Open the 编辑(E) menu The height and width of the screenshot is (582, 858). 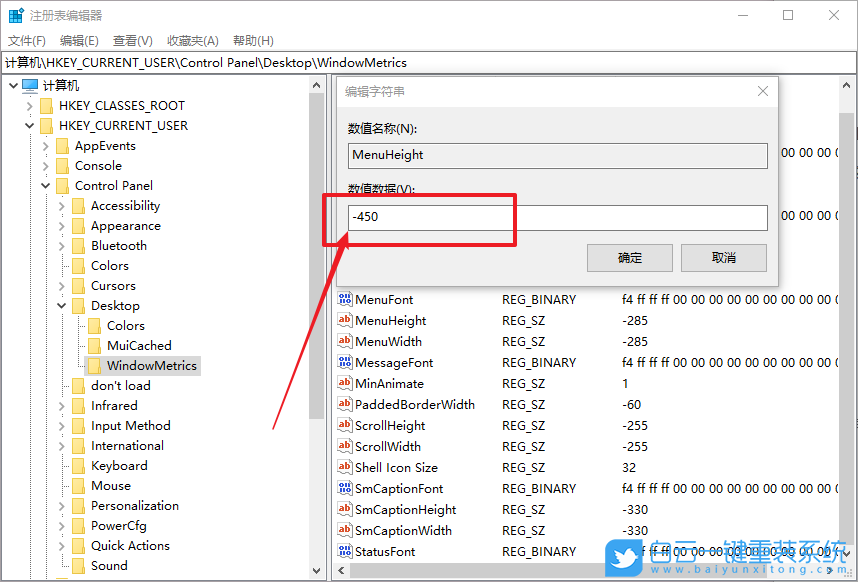click(78, 40)
